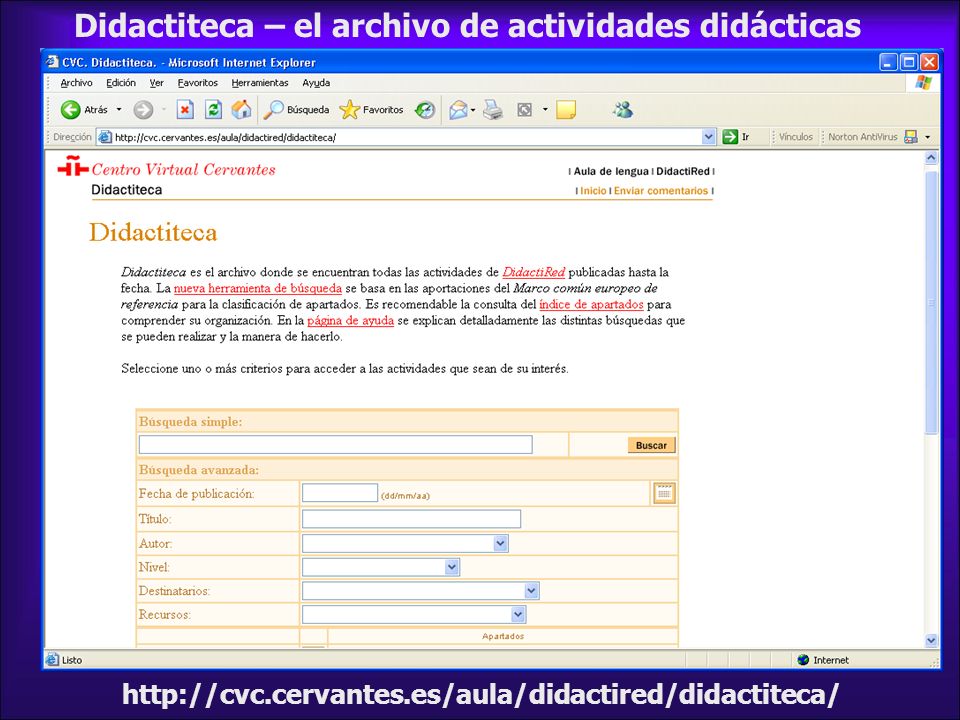
Task: Go to the home page icon
Action: coord(241,110)
